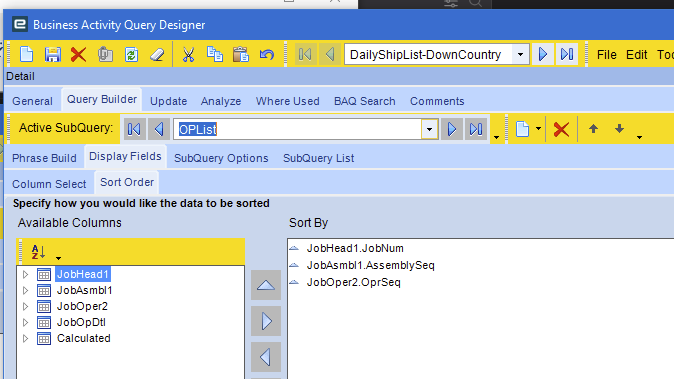Image resolution: width=674 pixels, height=379 pixels.
Task: Open the Analyze tab
Action: [x=221, y=101]
